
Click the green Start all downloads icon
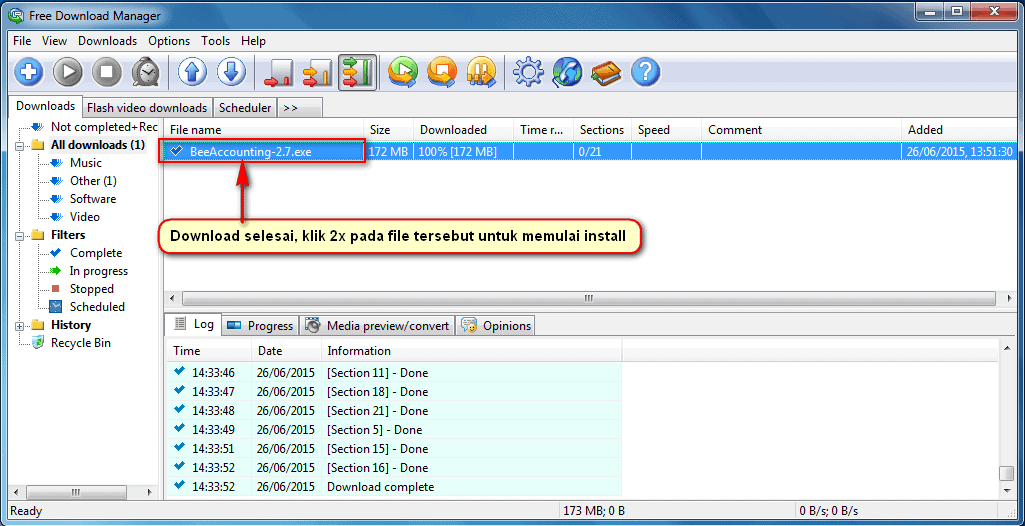pyautogui.click(x=403, y=72)
